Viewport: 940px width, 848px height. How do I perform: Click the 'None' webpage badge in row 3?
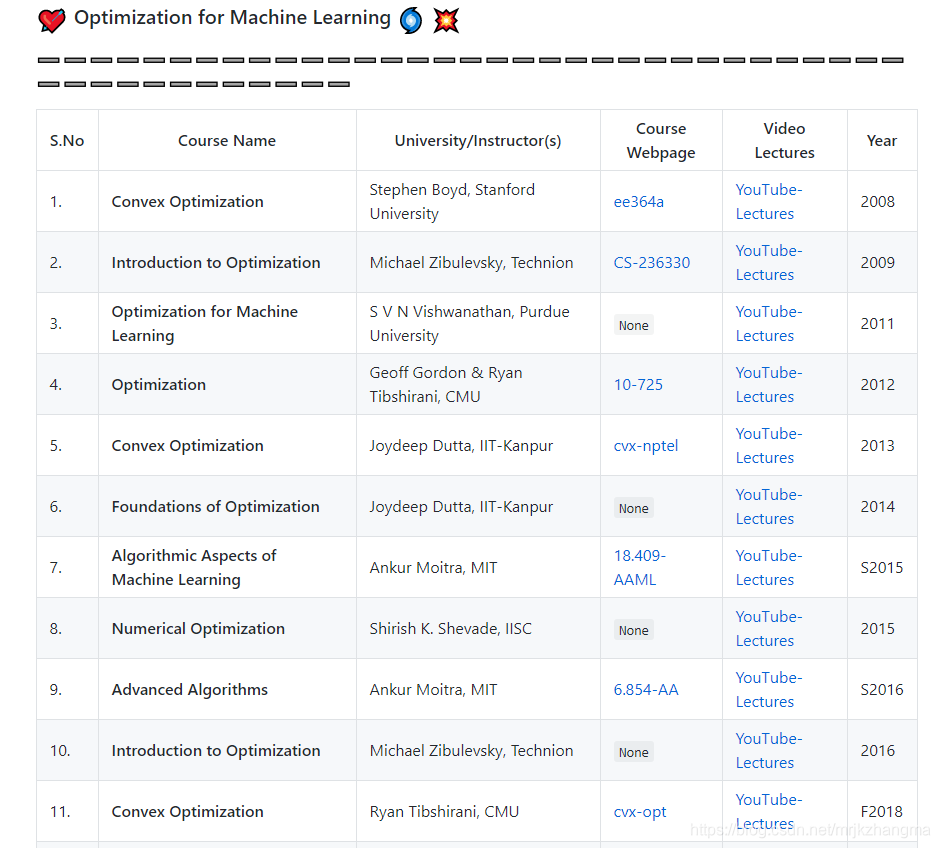[634, 325]
